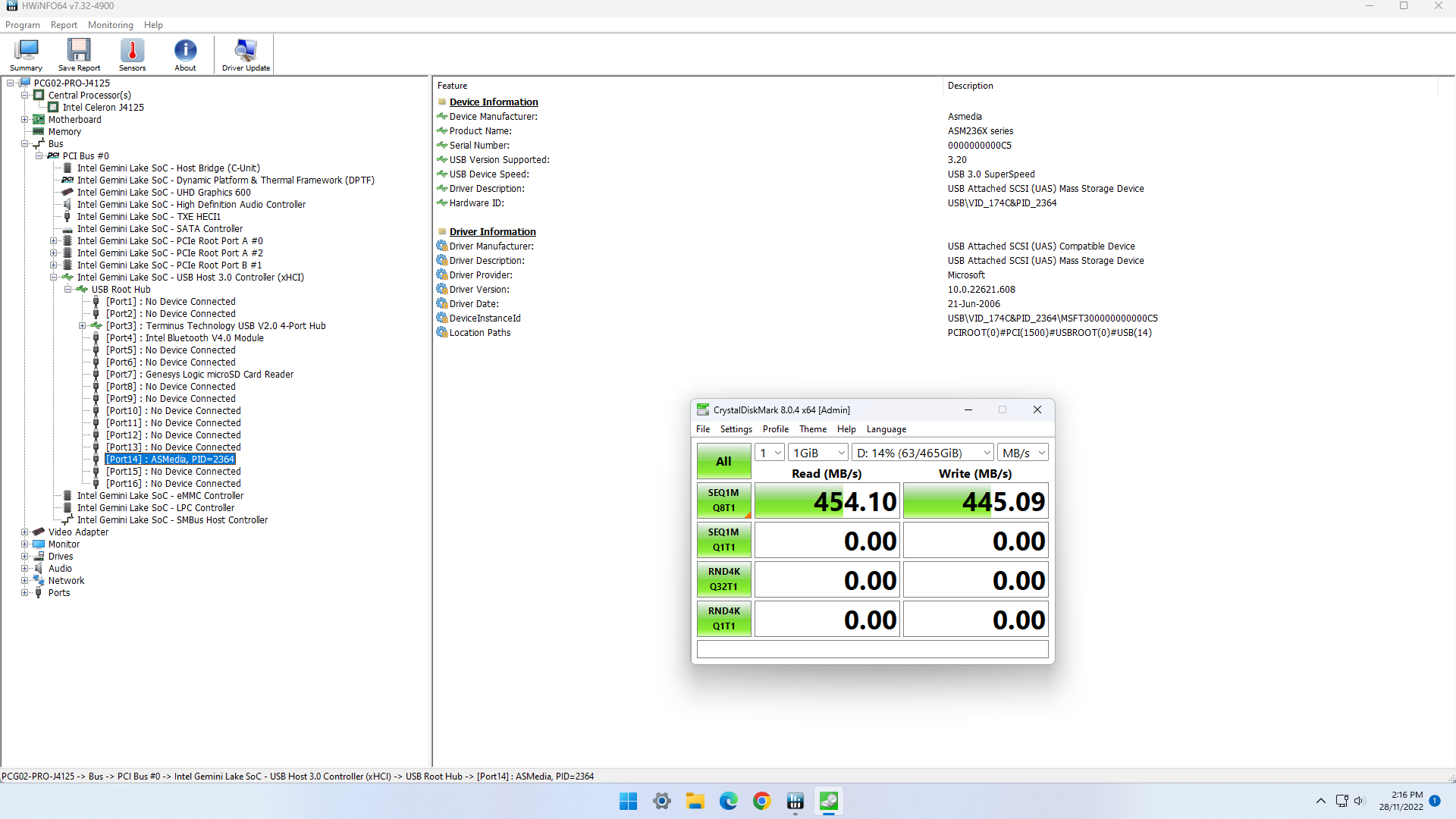The width and height of the screenshot is (1456, 819).
Task: Open the Monitoring menu
Action: (x=111, y=25)
